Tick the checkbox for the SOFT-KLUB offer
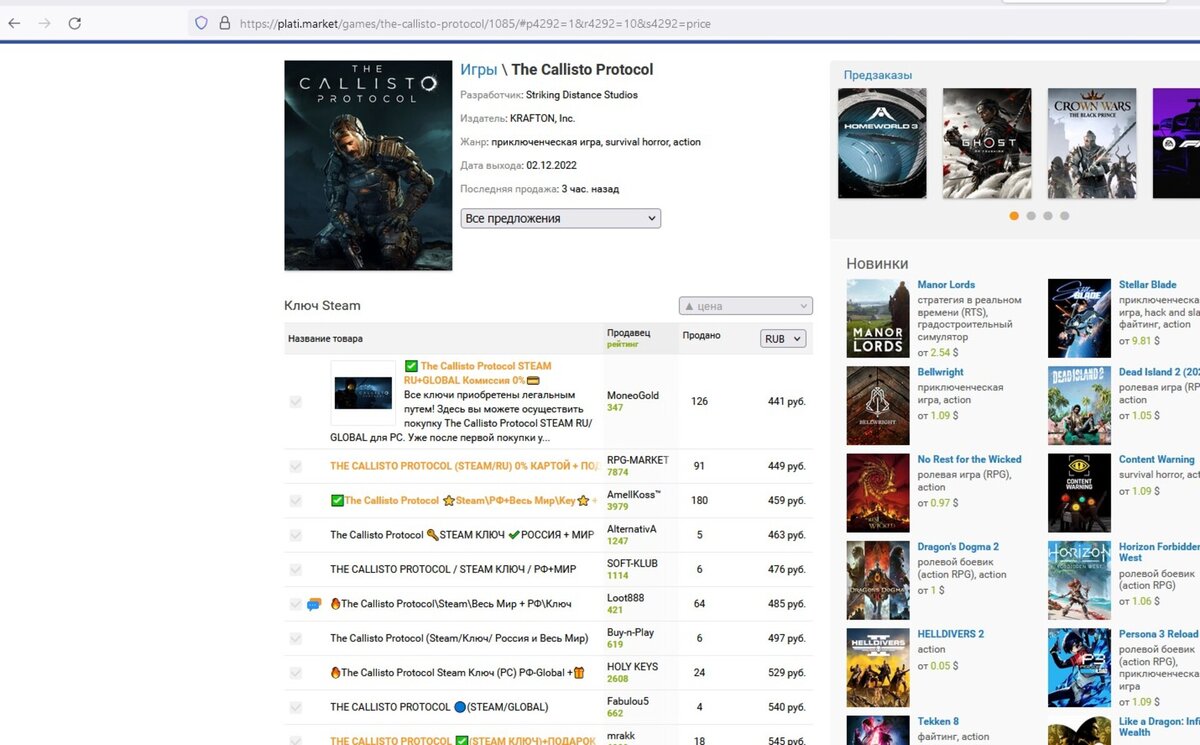 pos(295,570)
